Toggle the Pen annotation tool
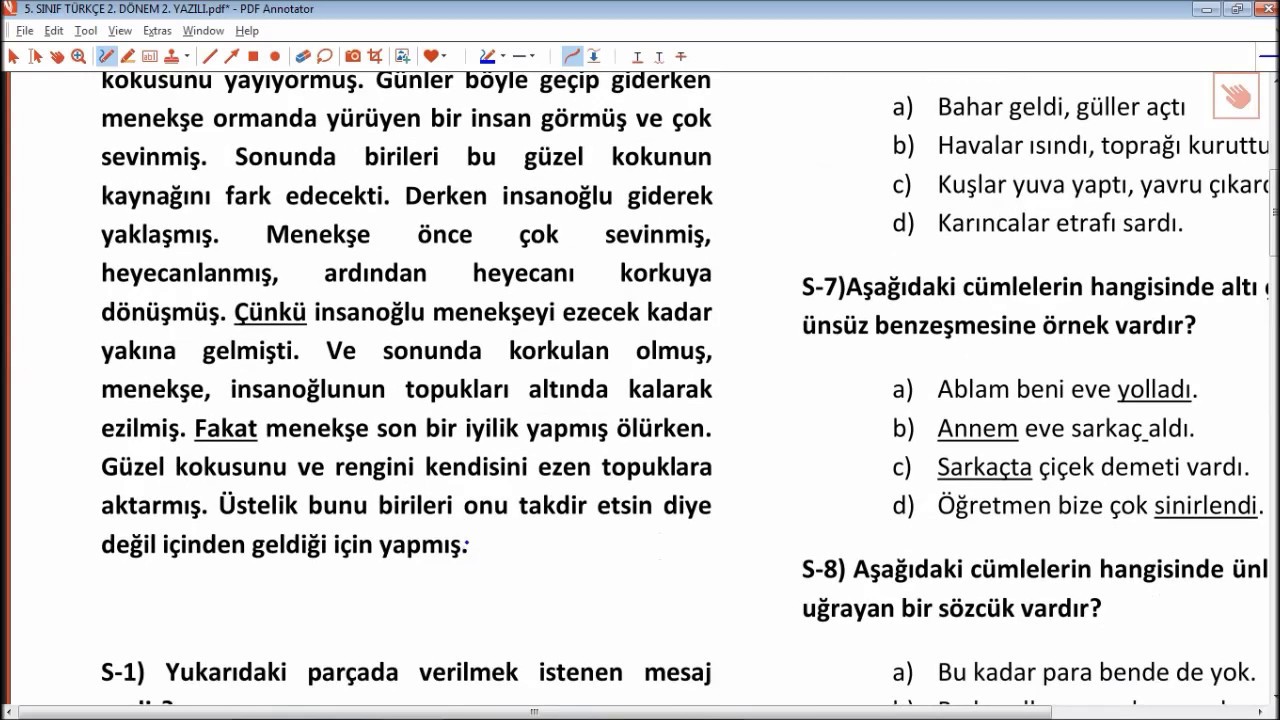 [106, 57]
